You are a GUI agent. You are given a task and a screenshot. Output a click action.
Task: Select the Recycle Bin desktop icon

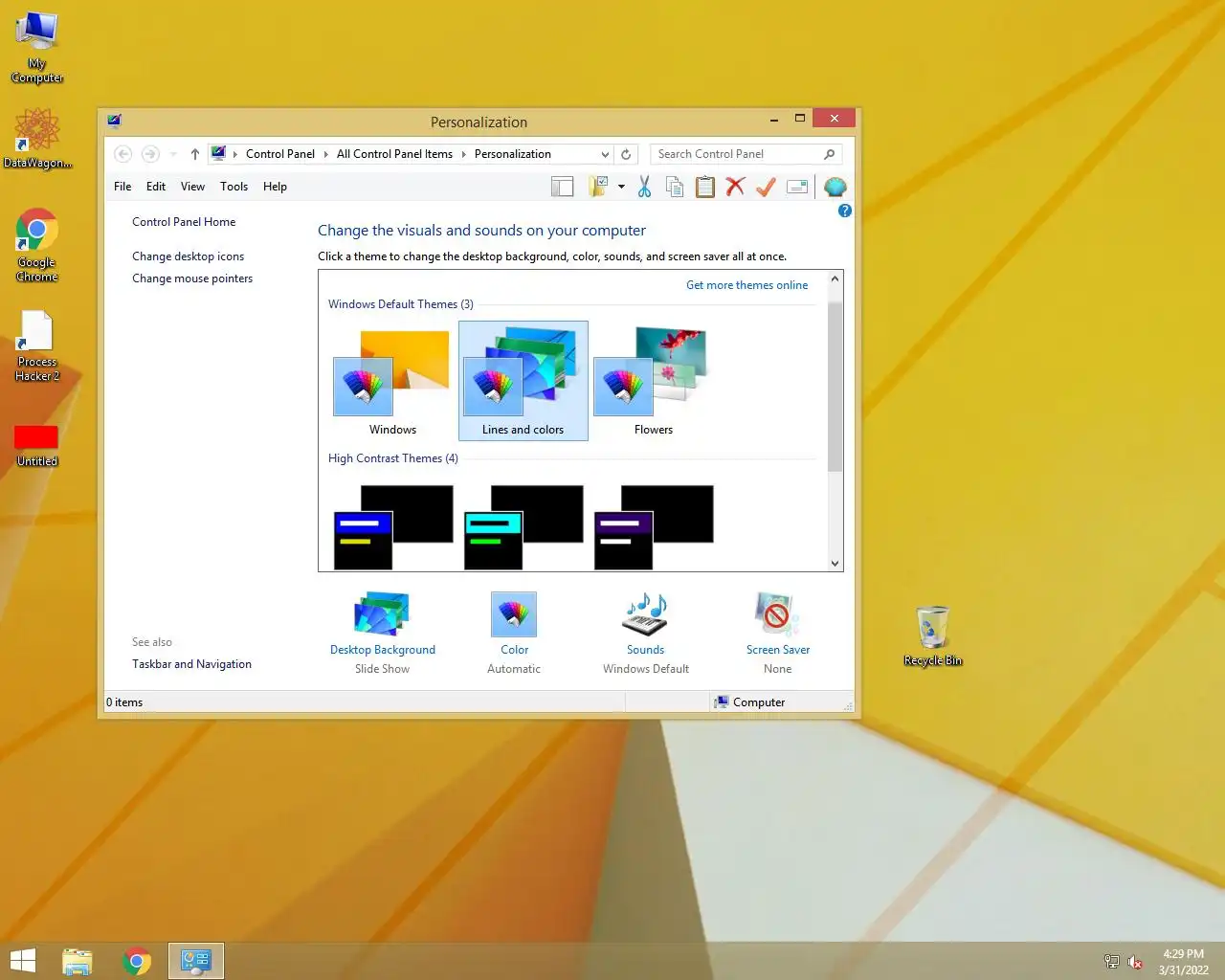933,636
